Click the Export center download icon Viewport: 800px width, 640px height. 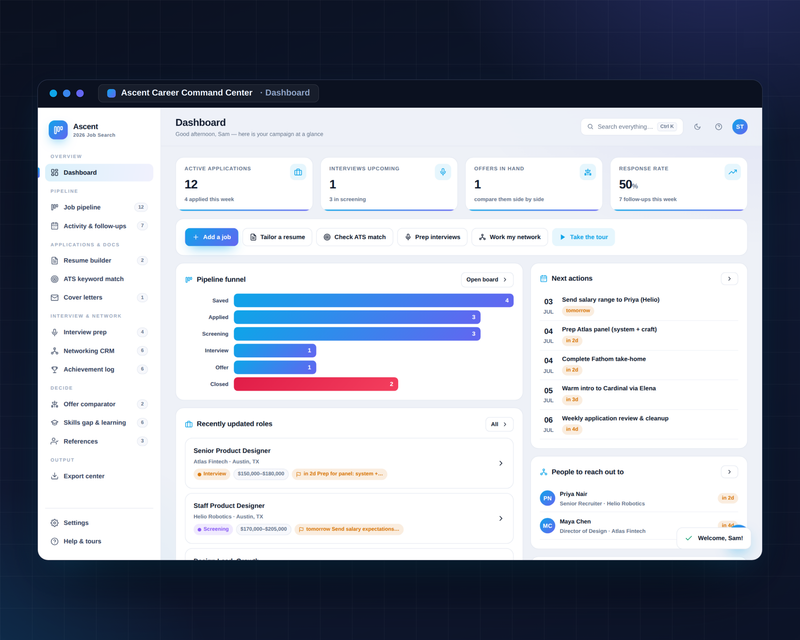pos(55,476)
